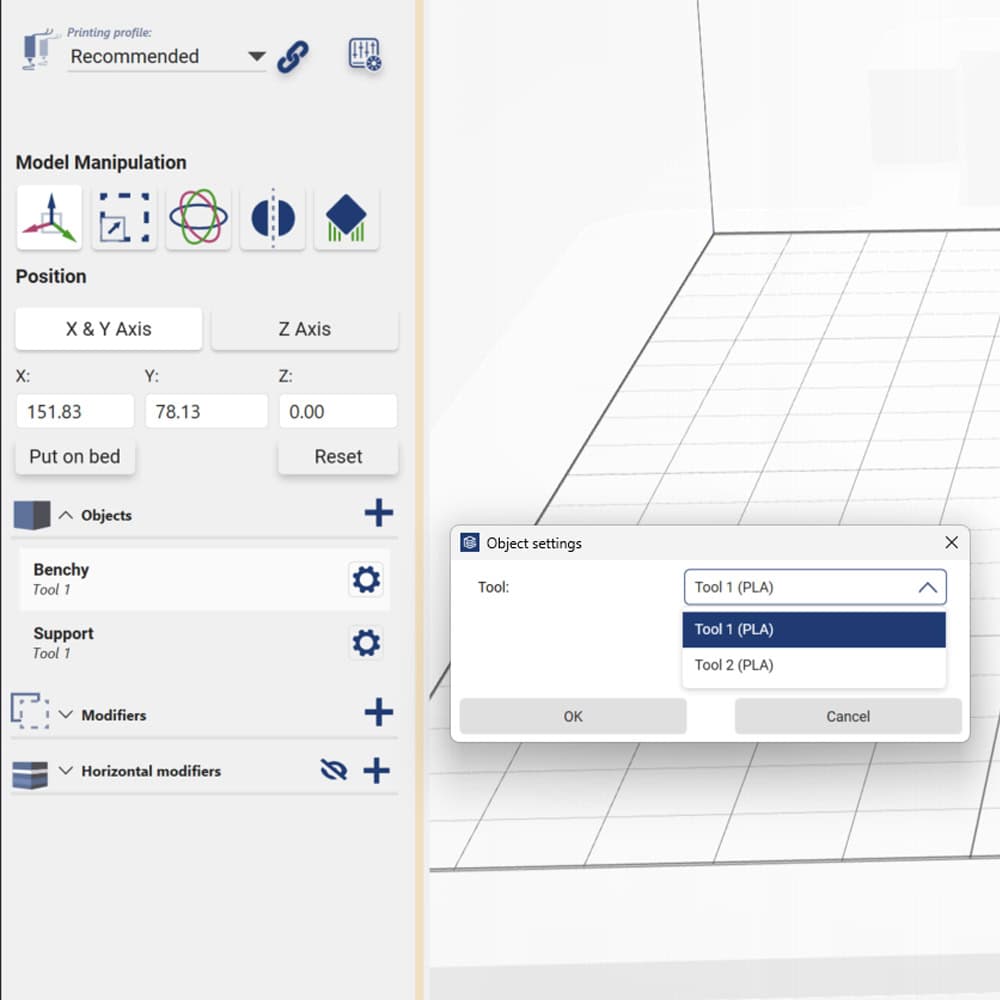Open advanced print settings icon

click(x=365, y=55)
